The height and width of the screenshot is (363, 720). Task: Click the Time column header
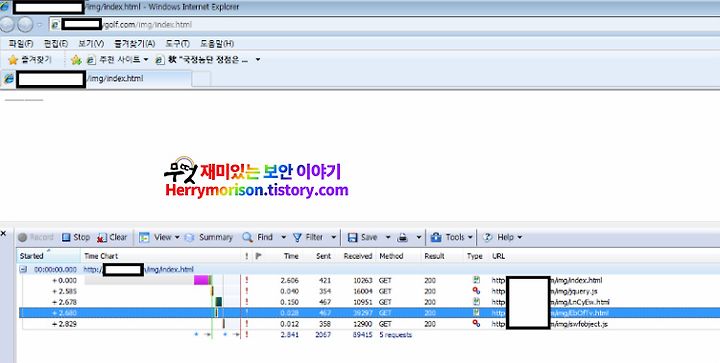[291, 256]
